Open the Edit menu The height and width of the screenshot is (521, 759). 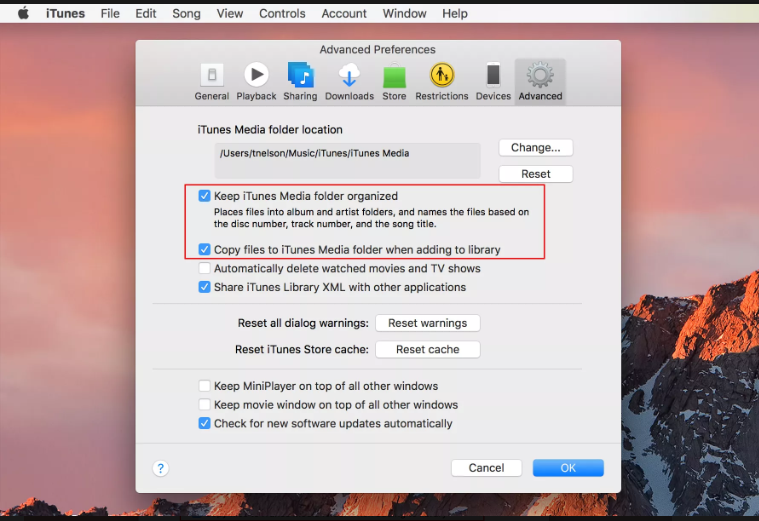click(146, 14)
